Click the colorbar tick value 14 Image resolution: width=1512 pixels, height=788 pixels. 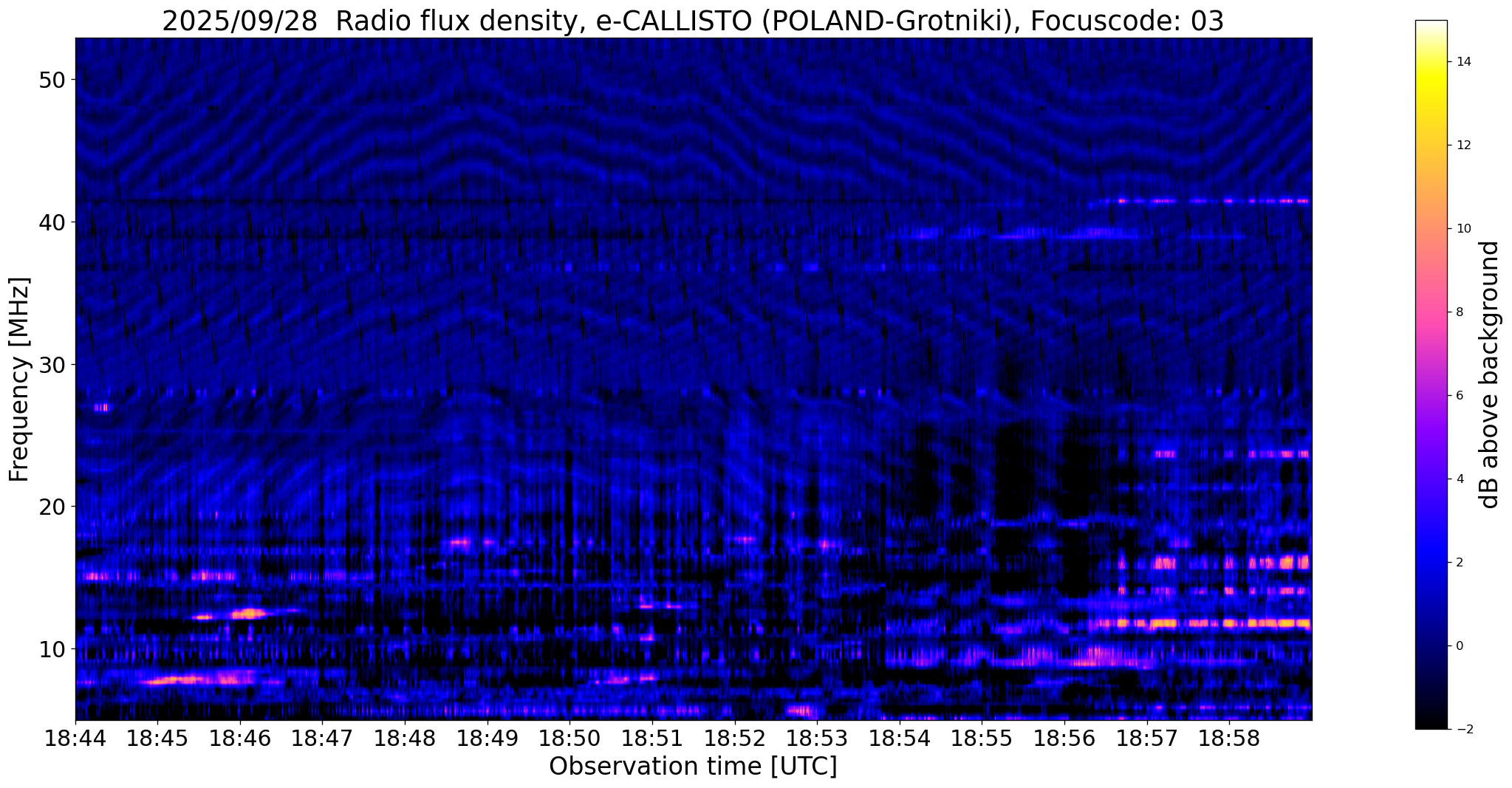coord(1463,62)
